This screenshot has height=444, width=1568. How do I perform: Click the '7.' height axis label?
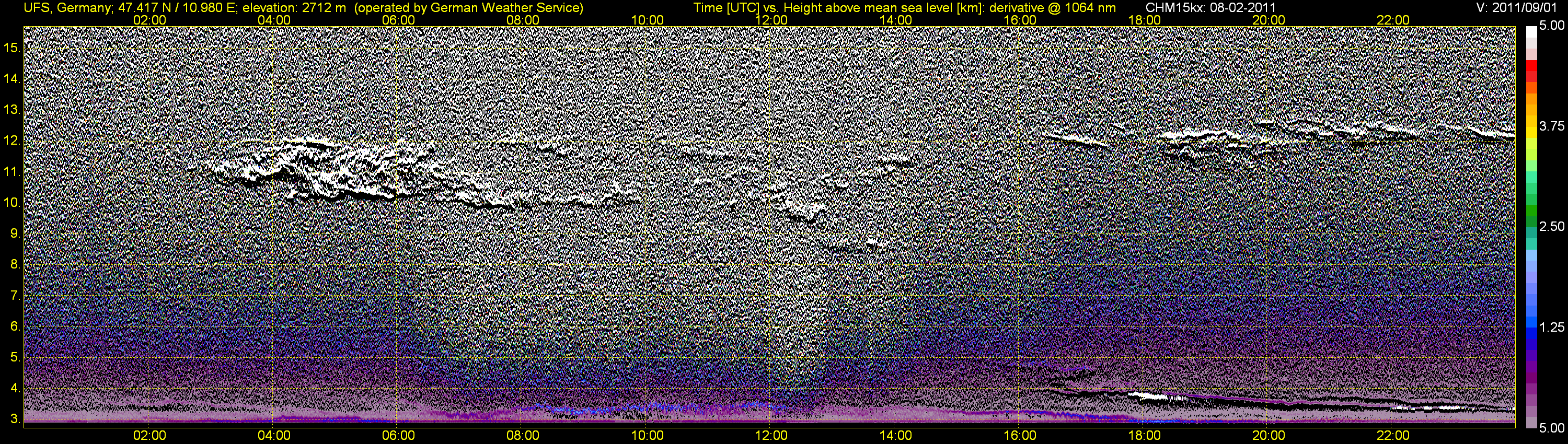(x=15, y=296)
